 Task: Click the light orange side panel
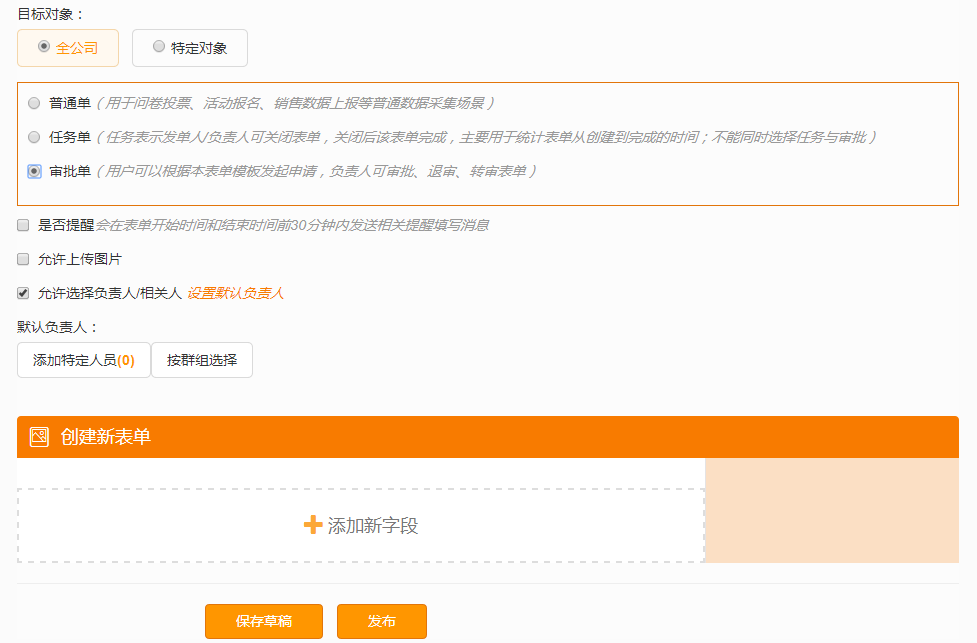click(x=832, y=510)
